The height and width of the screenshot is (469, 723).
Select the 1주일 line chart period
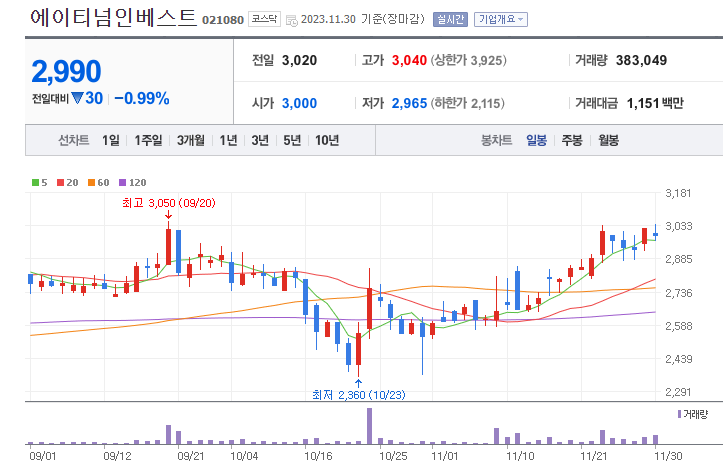[x=148, y=140]
